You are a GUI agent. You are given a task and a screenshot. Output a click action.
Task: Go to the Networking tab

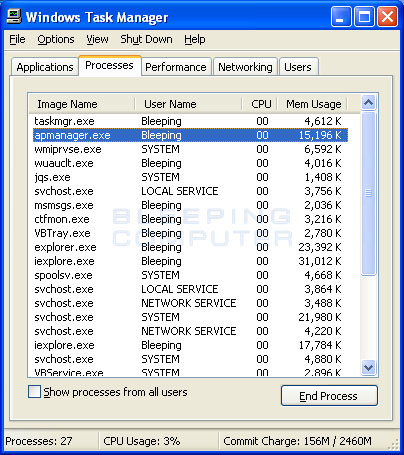pos(245,67)
